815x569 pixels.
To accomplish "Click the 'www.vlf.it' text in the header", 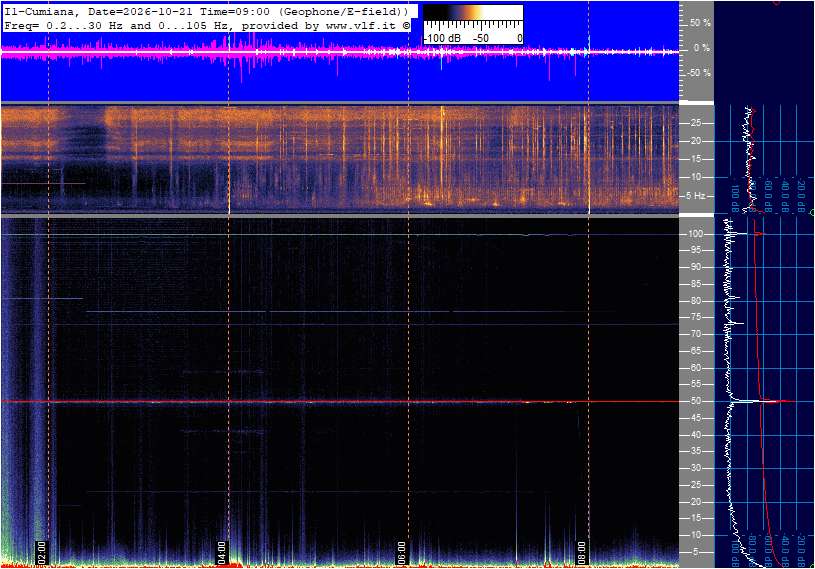I will pyautogui.click(x=361, y=26).
